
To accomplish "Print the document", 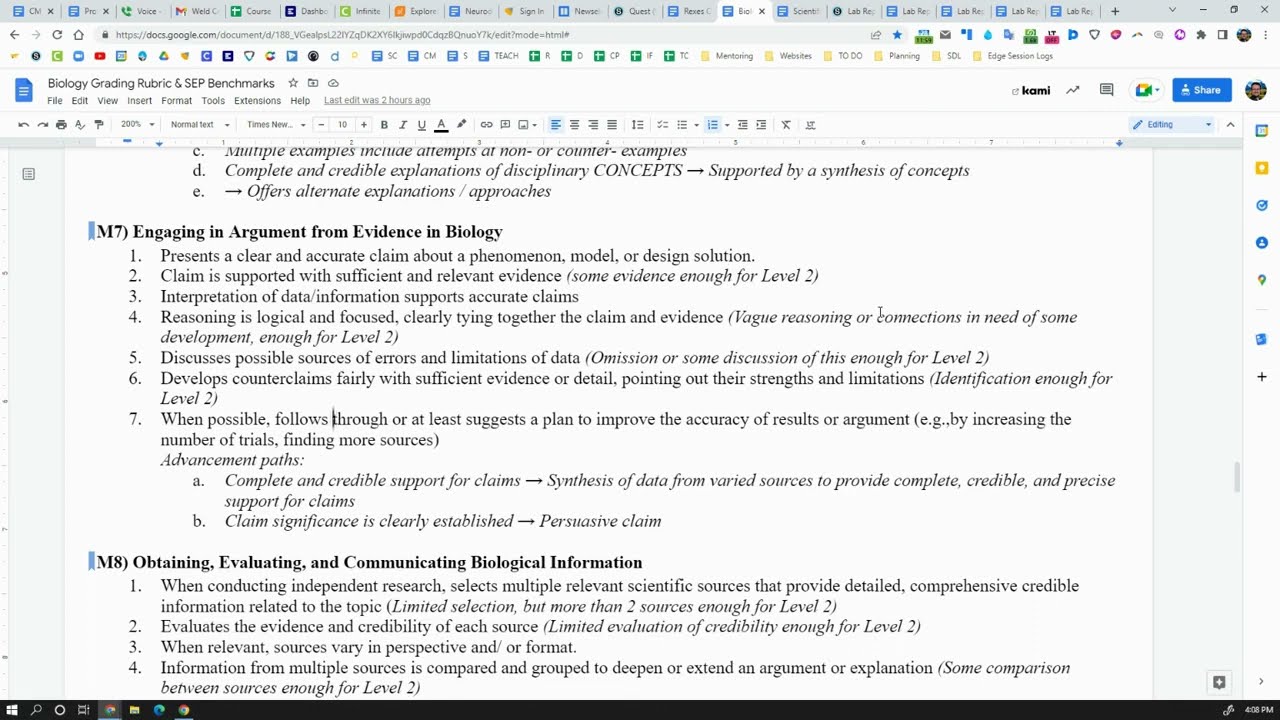I will (x=61, y=125).
